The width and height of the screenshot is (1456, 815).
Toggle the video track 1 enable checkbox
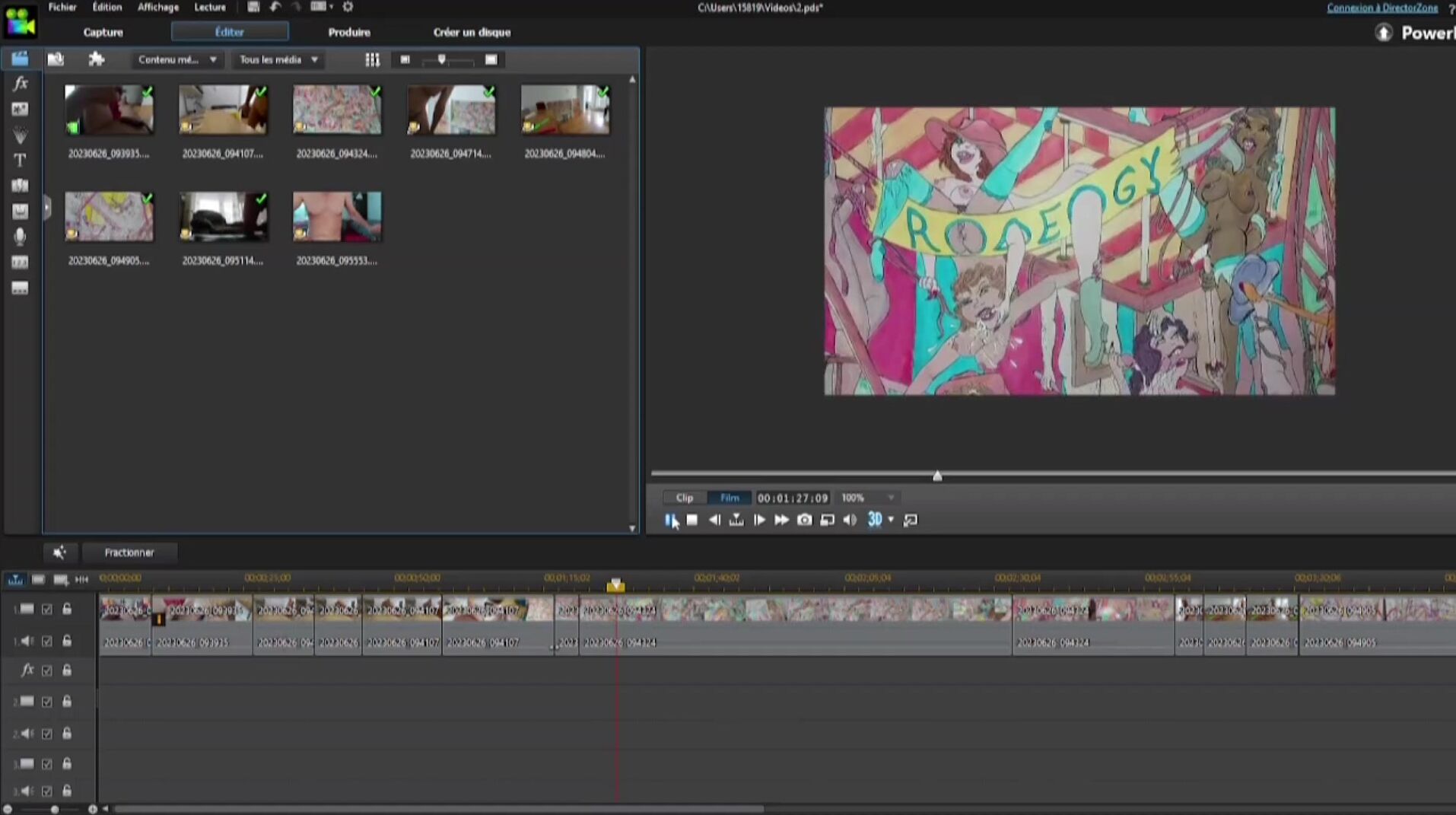(x=47, y=609)
